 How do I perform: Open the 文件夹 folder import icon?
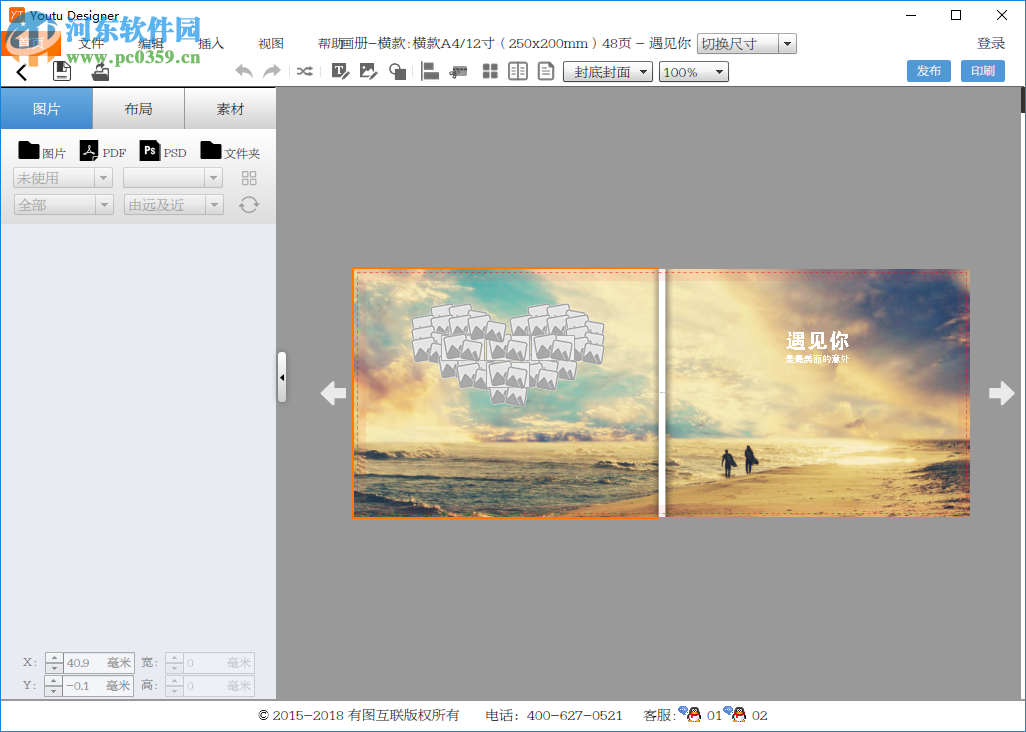210,151
